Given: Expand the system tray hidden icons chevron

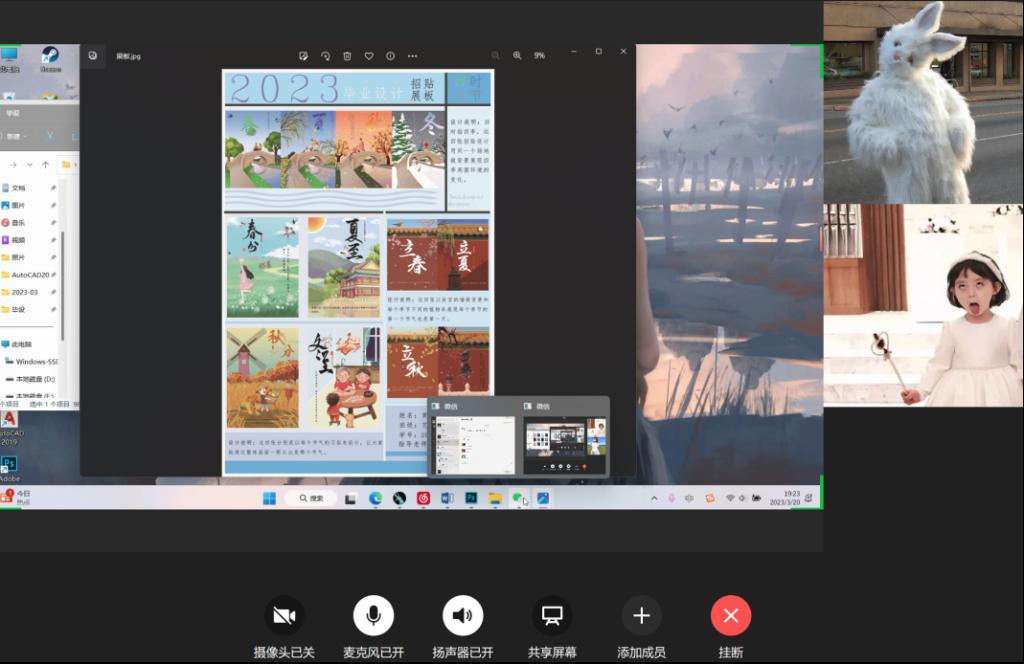Looking at the screenshot, I should click(654, 498).
